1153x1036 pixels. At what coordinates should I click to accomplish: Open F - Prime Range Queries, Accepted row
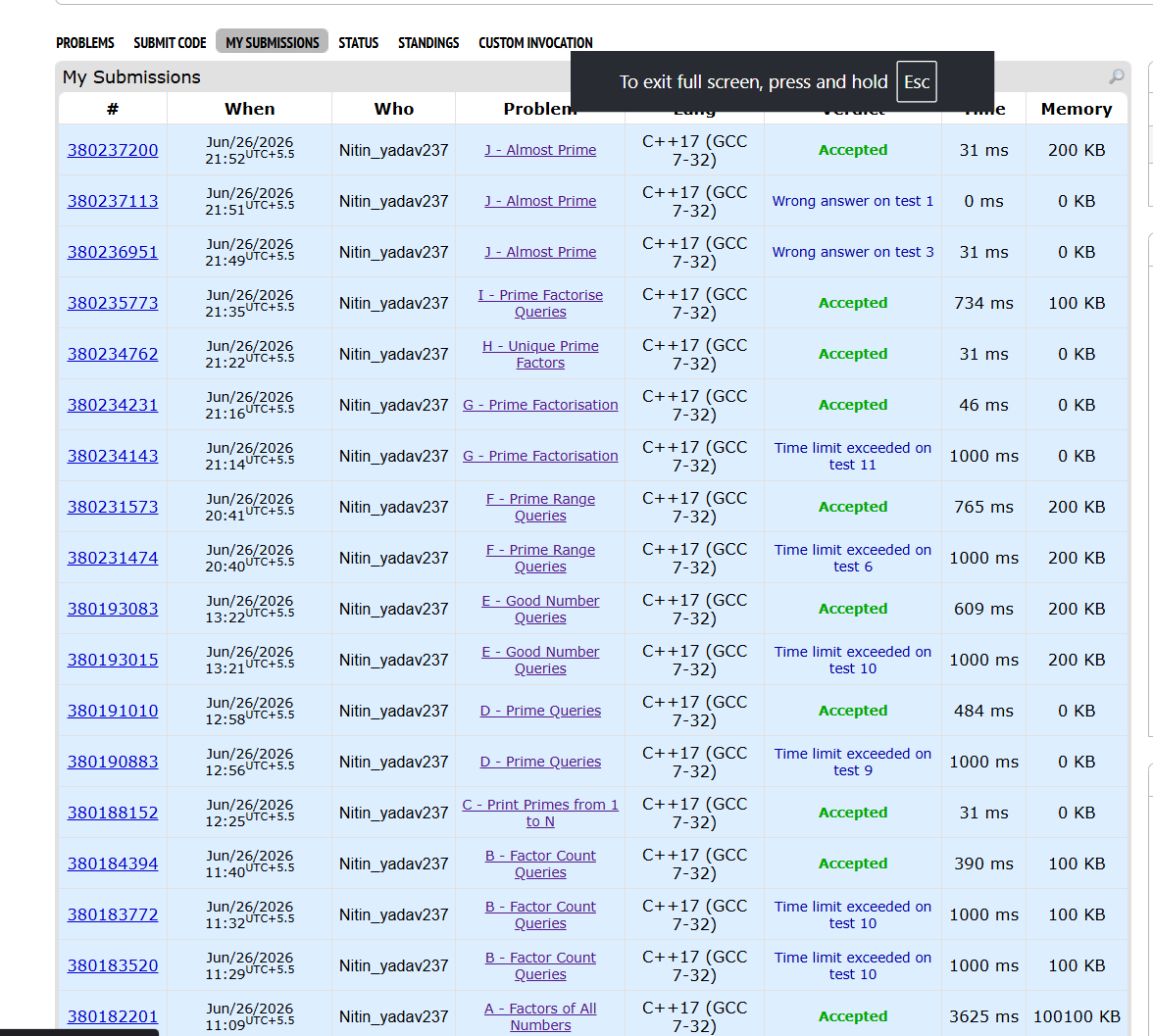(540, 507)
